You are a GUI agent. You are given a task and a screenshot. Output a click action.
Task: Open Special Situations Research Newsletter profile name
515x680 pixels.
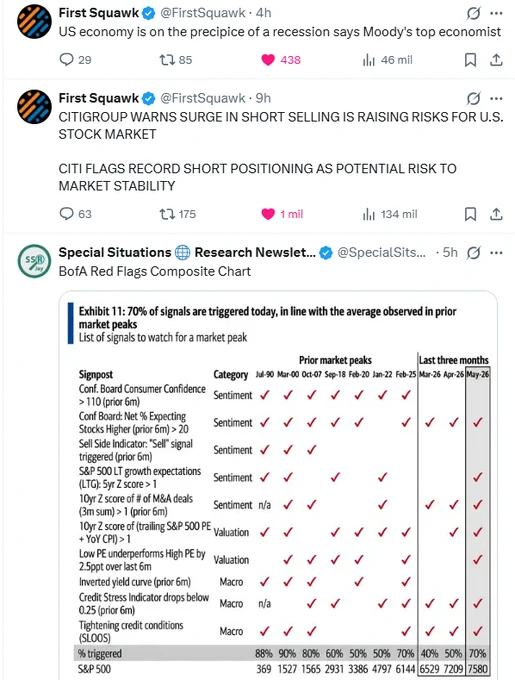coord(187,252)
